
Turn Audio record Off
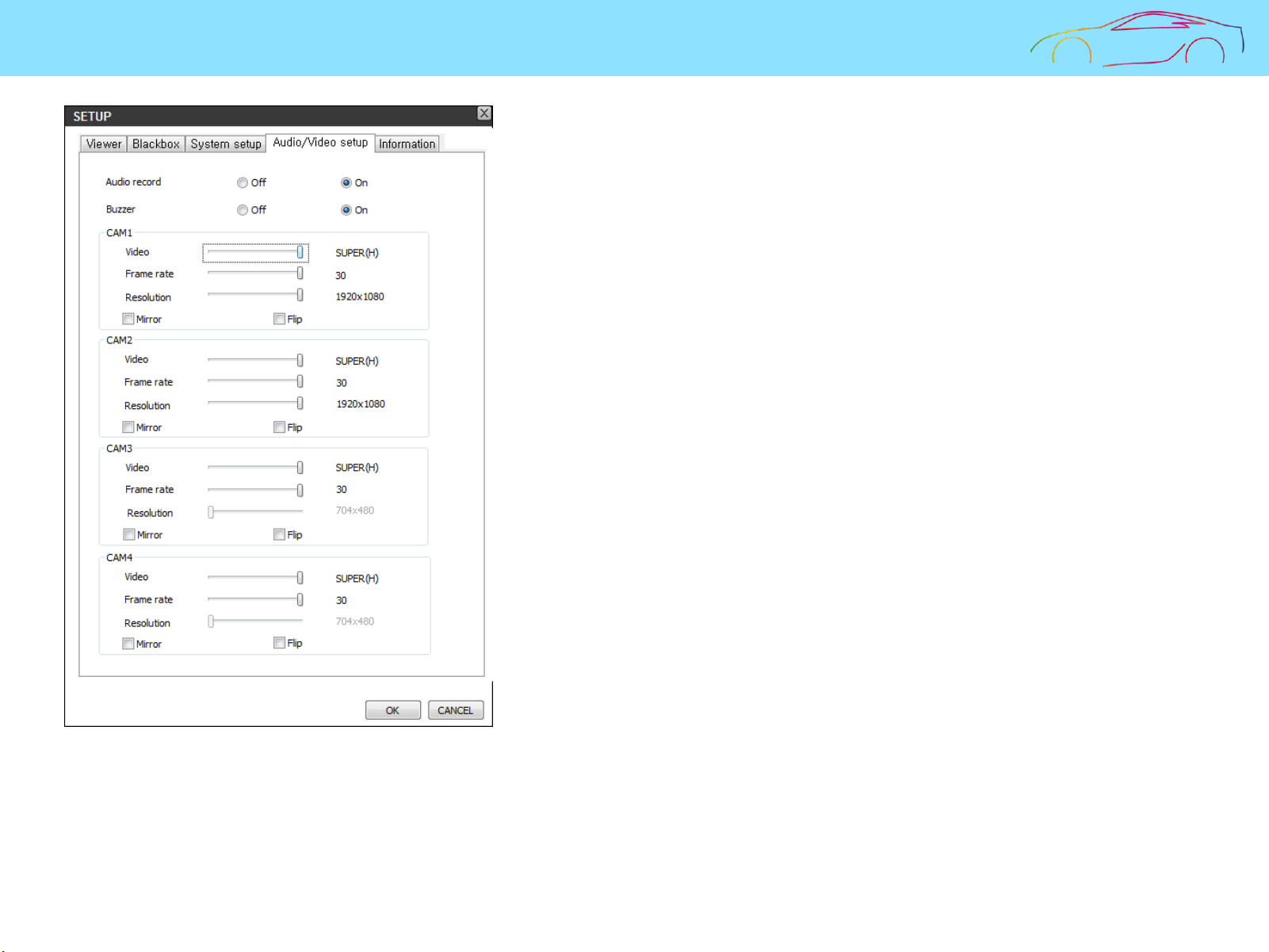point(243,182)
